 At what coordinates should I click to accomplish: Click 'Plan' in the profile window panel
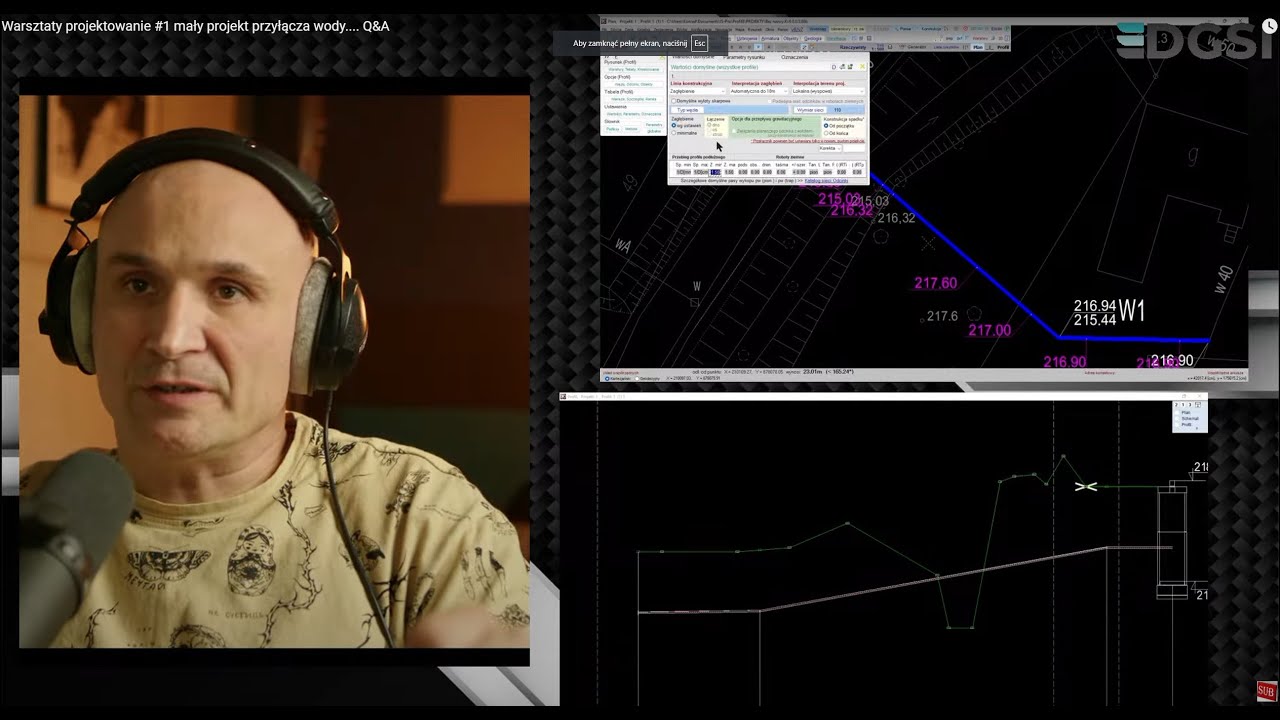tap(1187, 411)
